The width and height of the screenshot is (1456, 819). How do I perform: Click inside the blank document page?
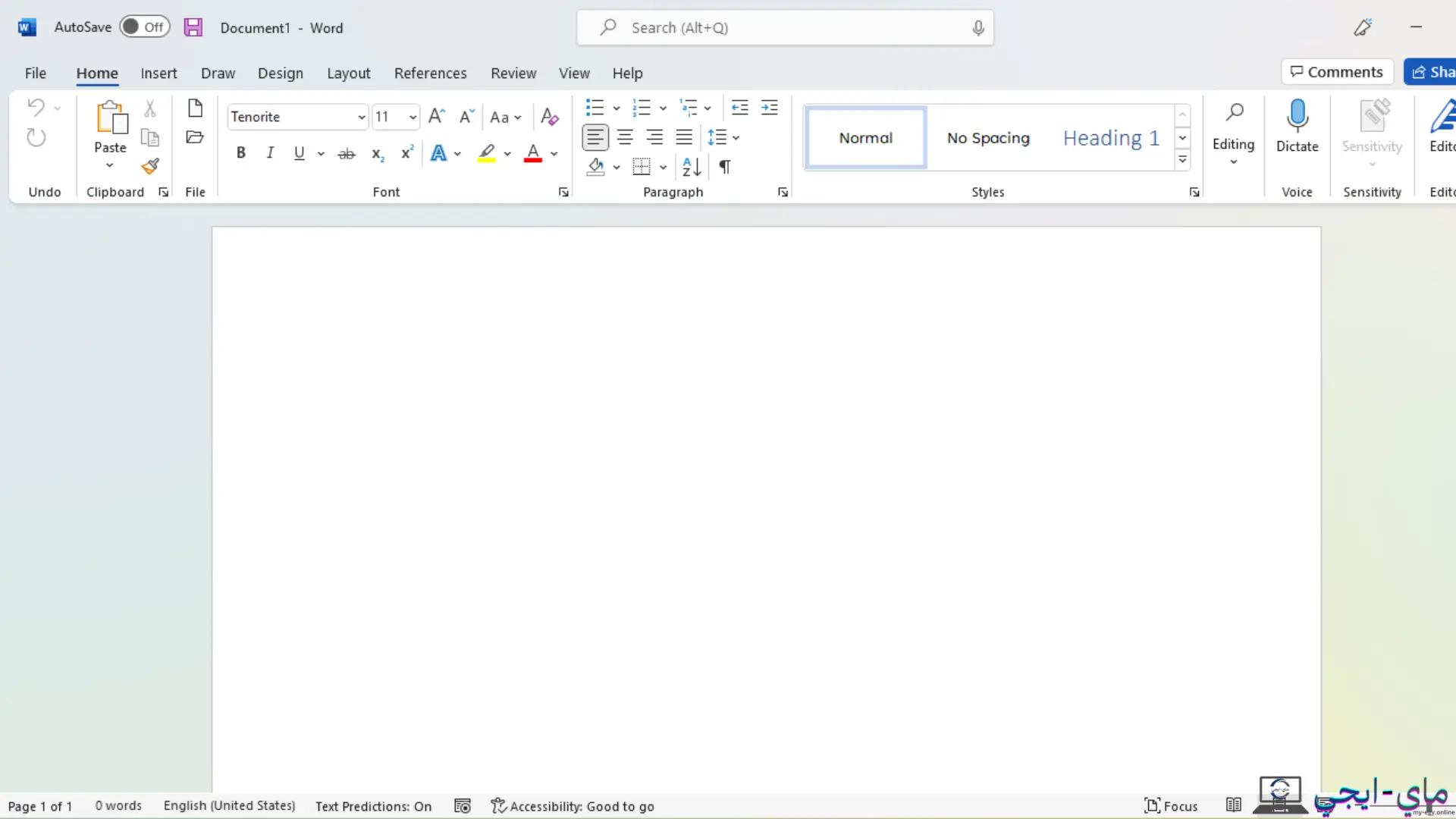coord(766,508)
